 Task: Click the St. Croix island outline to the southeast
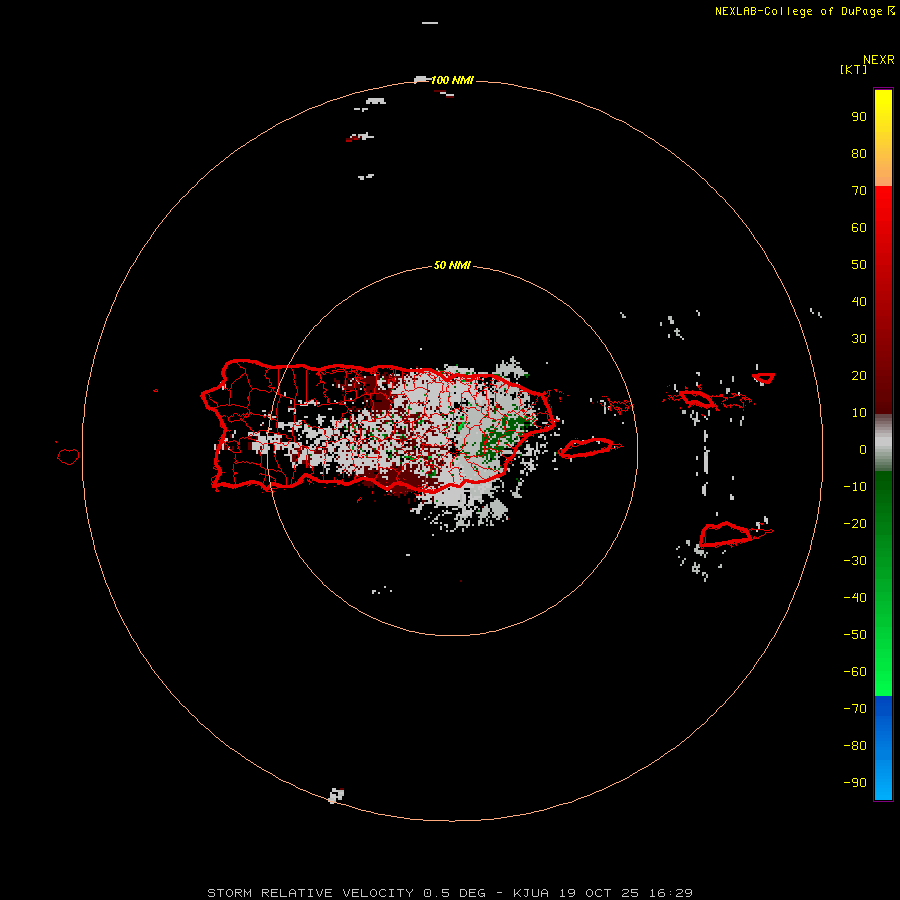click(726, 534)
